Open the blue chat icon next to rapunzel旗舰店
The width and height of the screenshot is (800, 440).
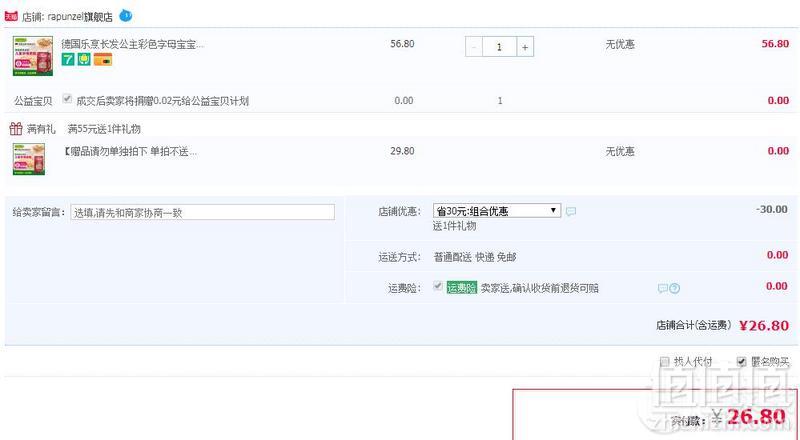(x=126, y=16)
